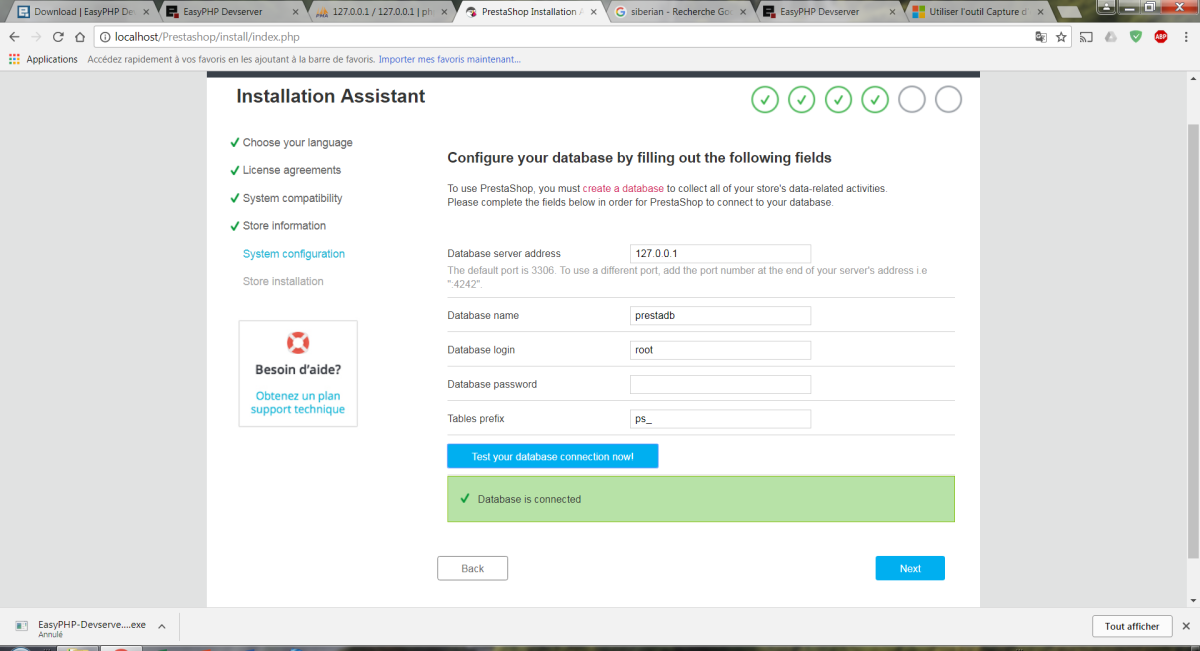Image resolution: width=1200 pixels, height=651 pixels.
Task: Go to Choose your language step
Action: (298, 143)
